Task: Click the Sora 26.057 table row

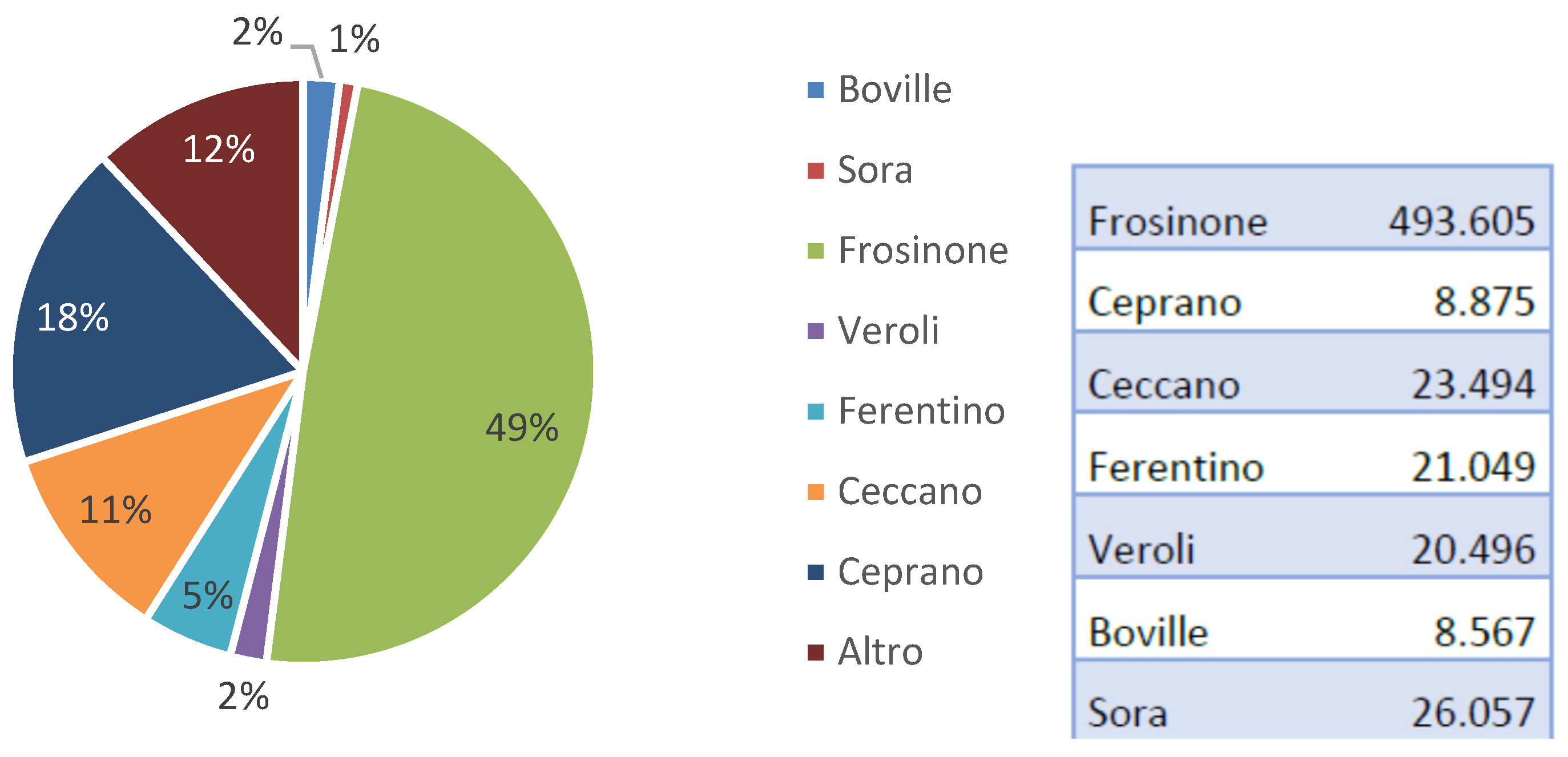Action: [1311, 699]
